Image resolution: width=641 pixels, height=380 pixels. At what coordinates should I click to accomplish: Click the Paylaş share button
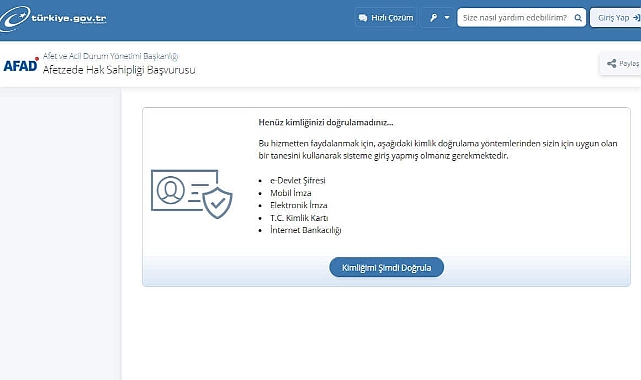621,63
